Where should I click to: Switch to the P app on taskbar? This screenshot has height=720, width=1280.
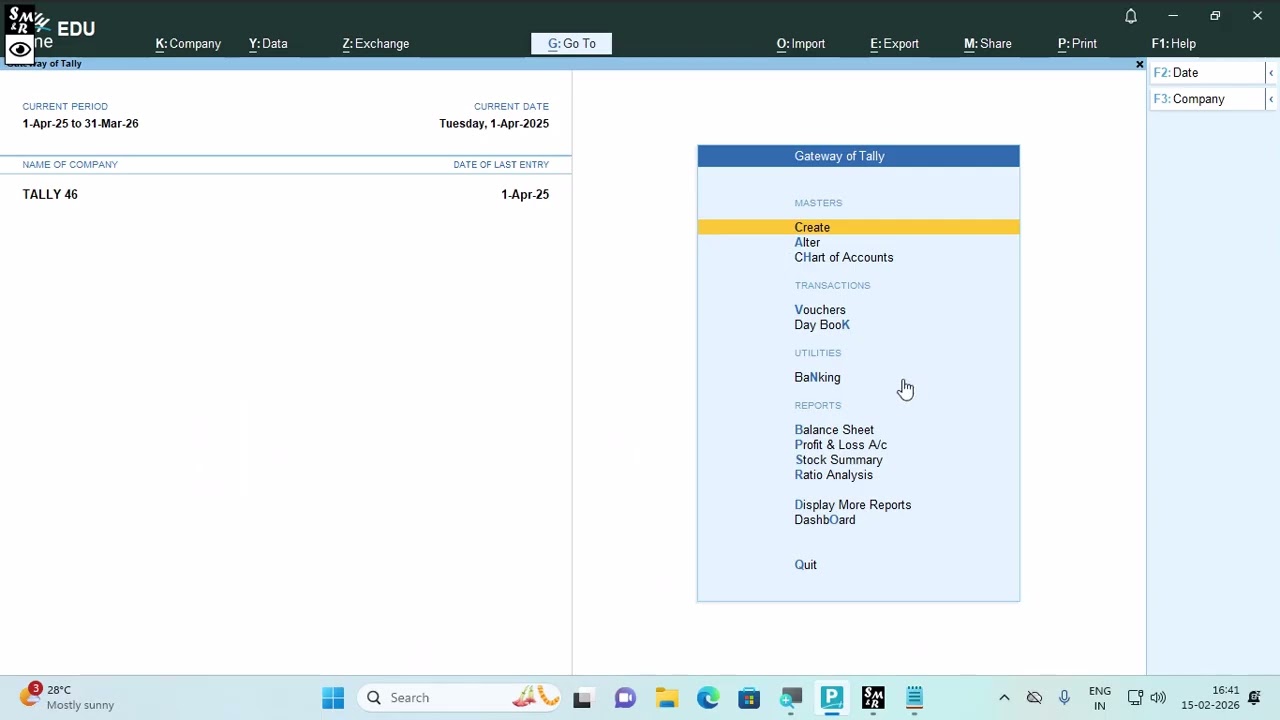coord(831,698)
